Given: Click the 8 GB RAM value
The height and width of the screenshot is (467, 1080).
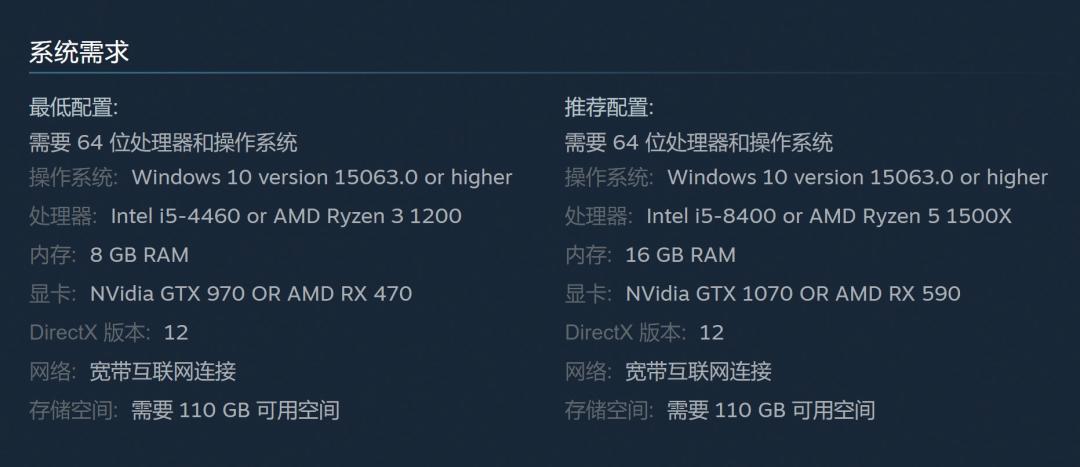Looking at the screenshot, I should point(139,255).
